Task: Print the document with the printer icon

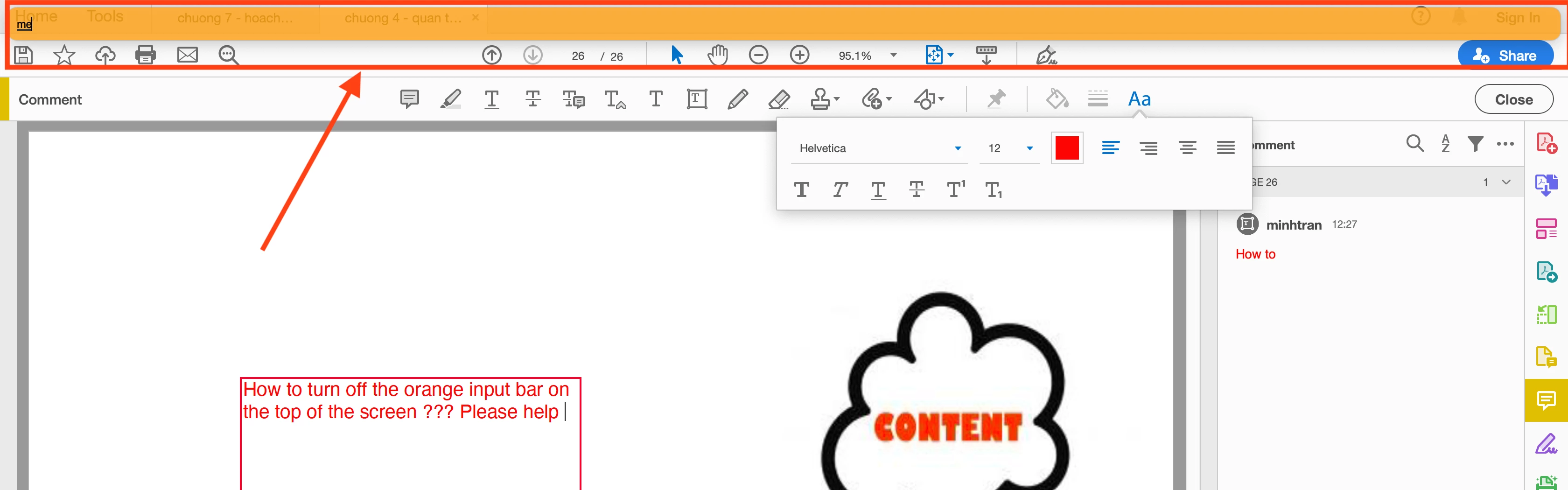Action: click(x=146, y=56)
